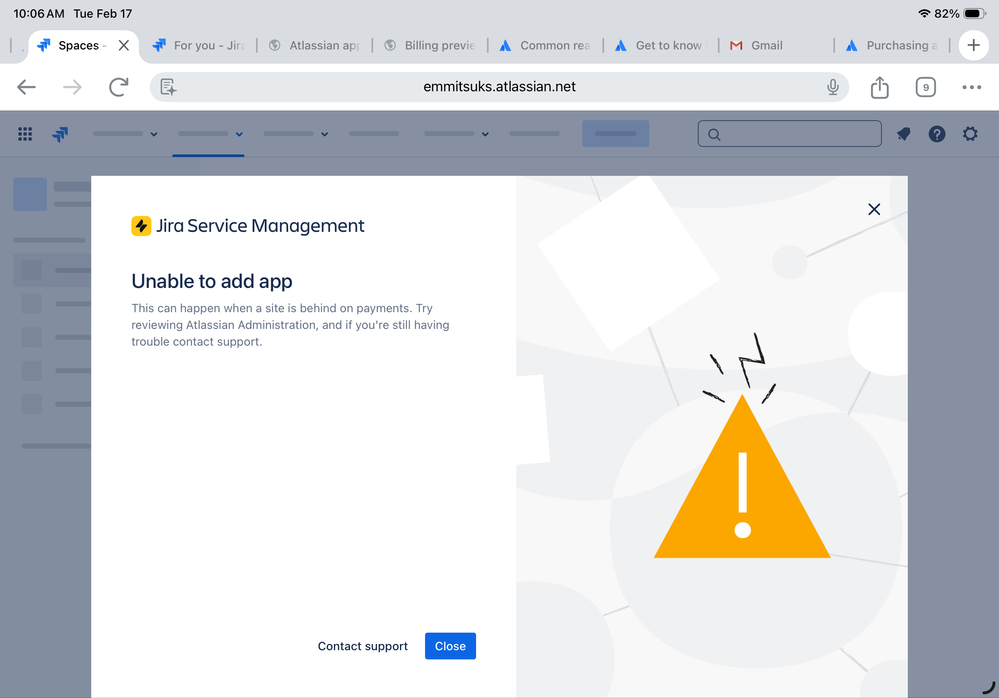Open Jira settings gear
The height and width of the screenshot is (698, 999).
(x=970, y=134)
